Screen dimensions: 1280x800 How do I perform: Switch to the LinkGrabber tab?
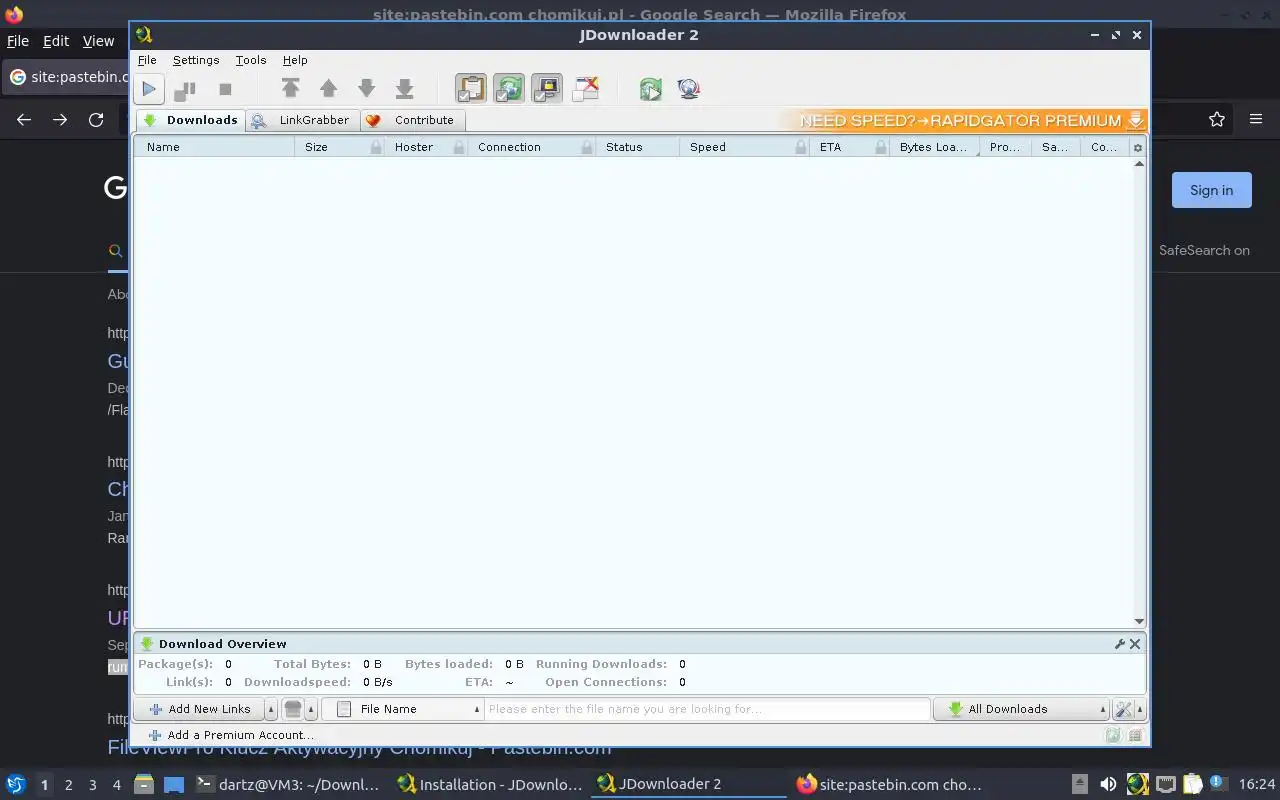[302, 120]
